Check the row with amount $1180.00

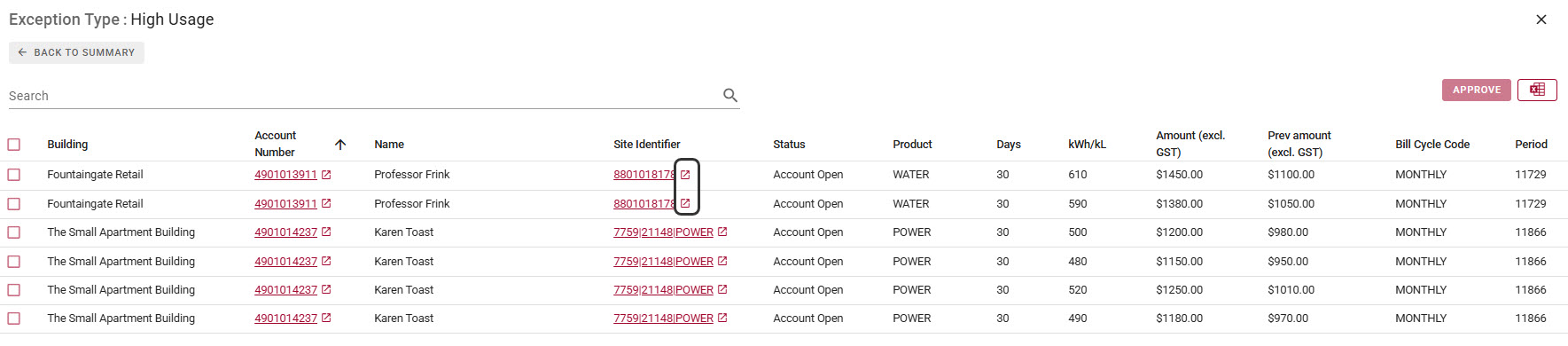(14, 318)
